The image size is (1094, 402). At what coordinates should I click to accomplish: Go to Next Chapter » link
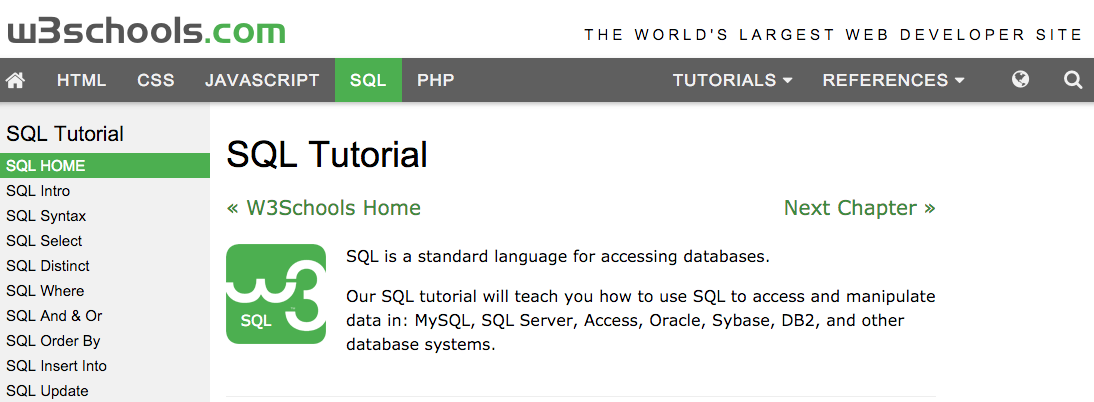(x=860, y=208)
